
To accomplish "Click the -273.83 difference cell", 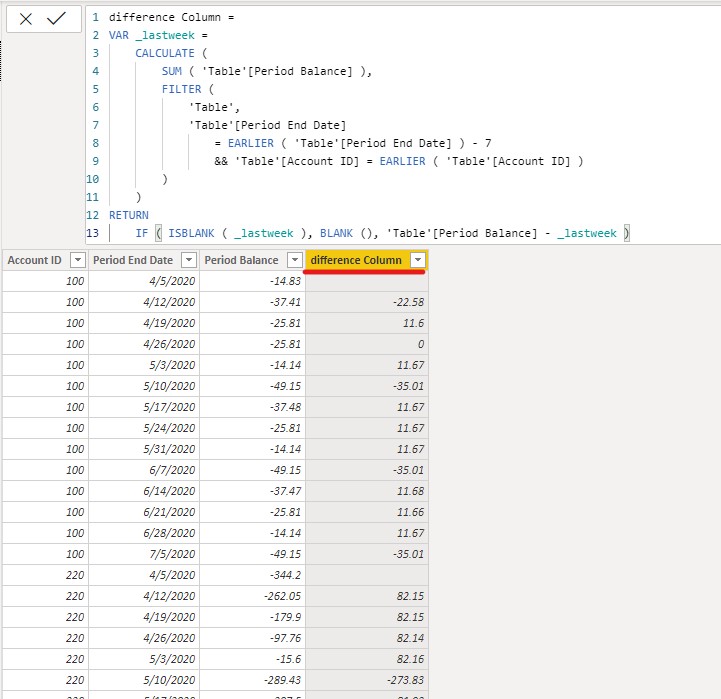I will click(x=367, y=680).
